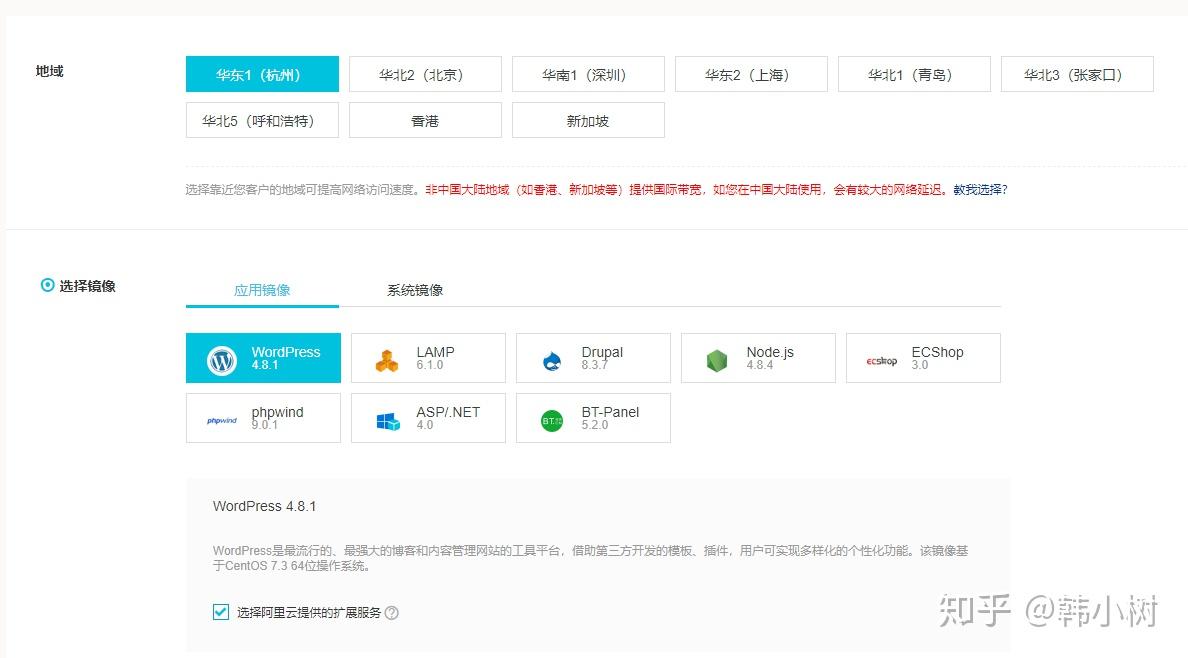Select region 华北5（呼和浩特）
1188x658 pixels.
pos(262,121)
